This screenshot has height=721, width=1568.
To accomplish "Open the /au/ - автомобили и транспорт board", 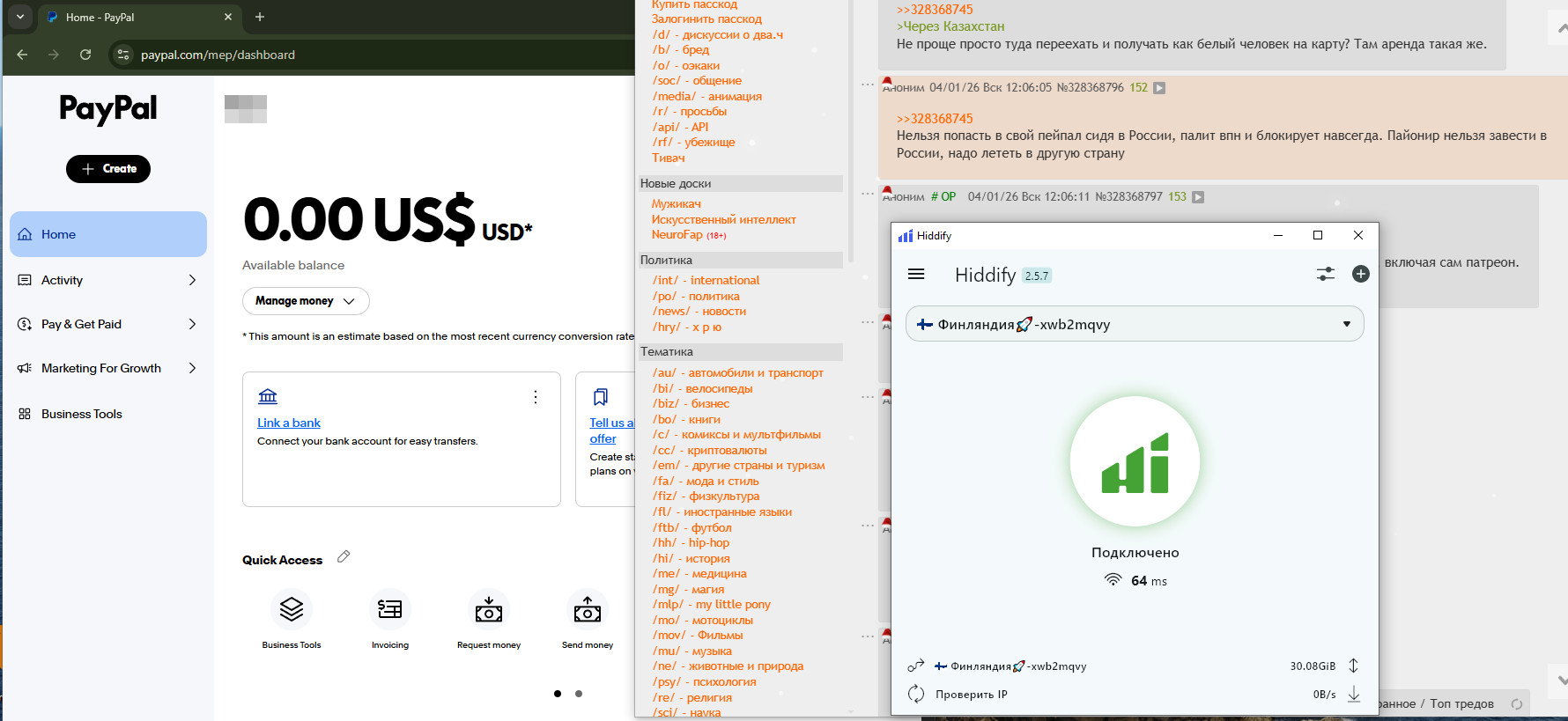I will [738, 373].
